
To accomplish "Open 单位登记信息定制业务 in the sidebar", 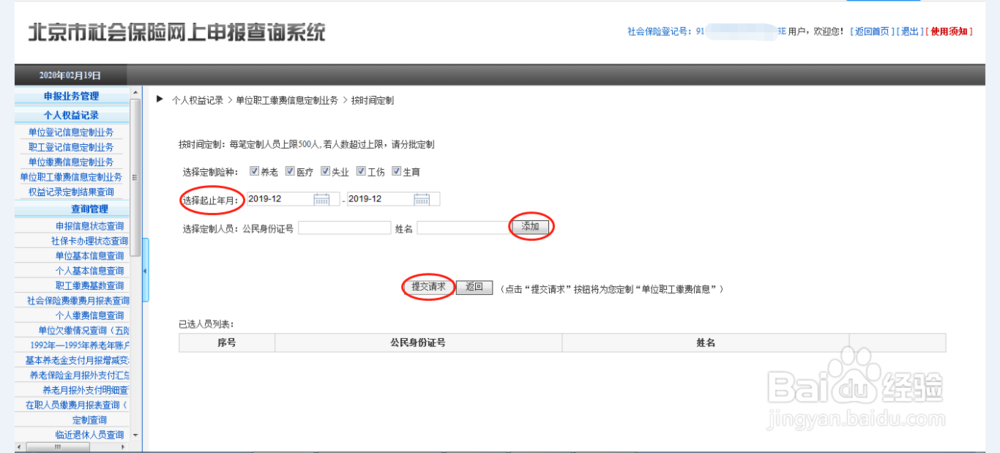I will coord(71,133).
